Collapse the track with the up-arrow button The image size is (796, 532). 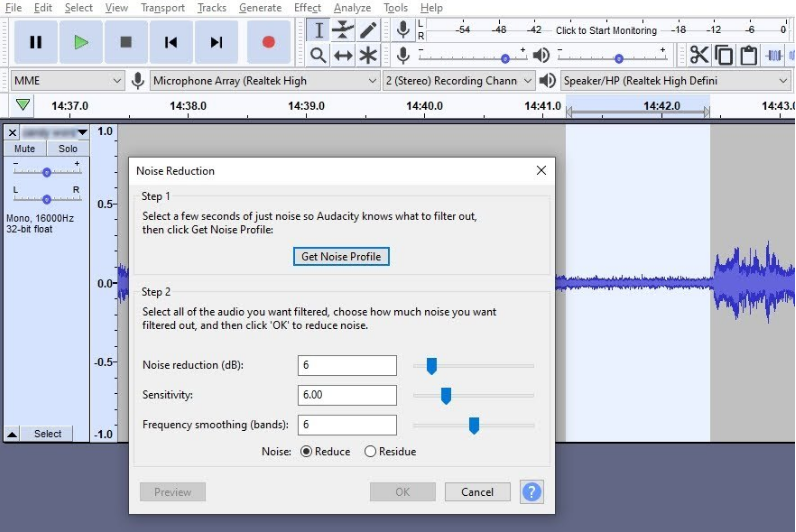click(x=12, y=434)
